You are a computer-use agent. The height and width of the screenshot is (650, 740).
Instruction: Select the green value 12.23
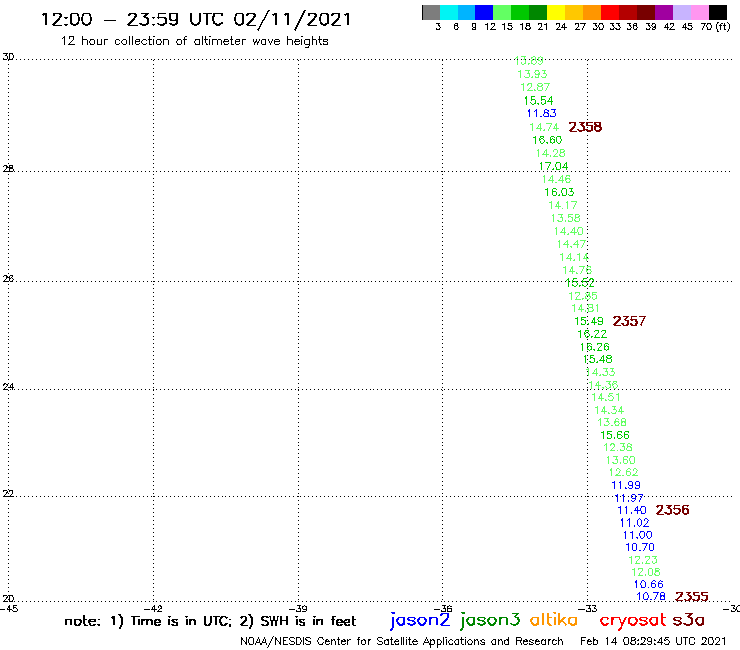[x=643, y=560]
